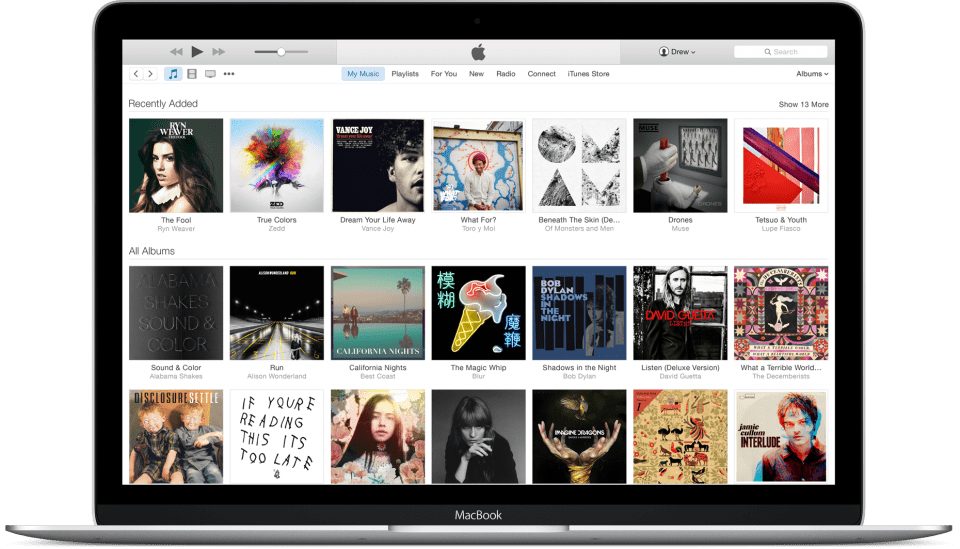
Task: Open the True Colors album artwork
Action: point(277,165)
